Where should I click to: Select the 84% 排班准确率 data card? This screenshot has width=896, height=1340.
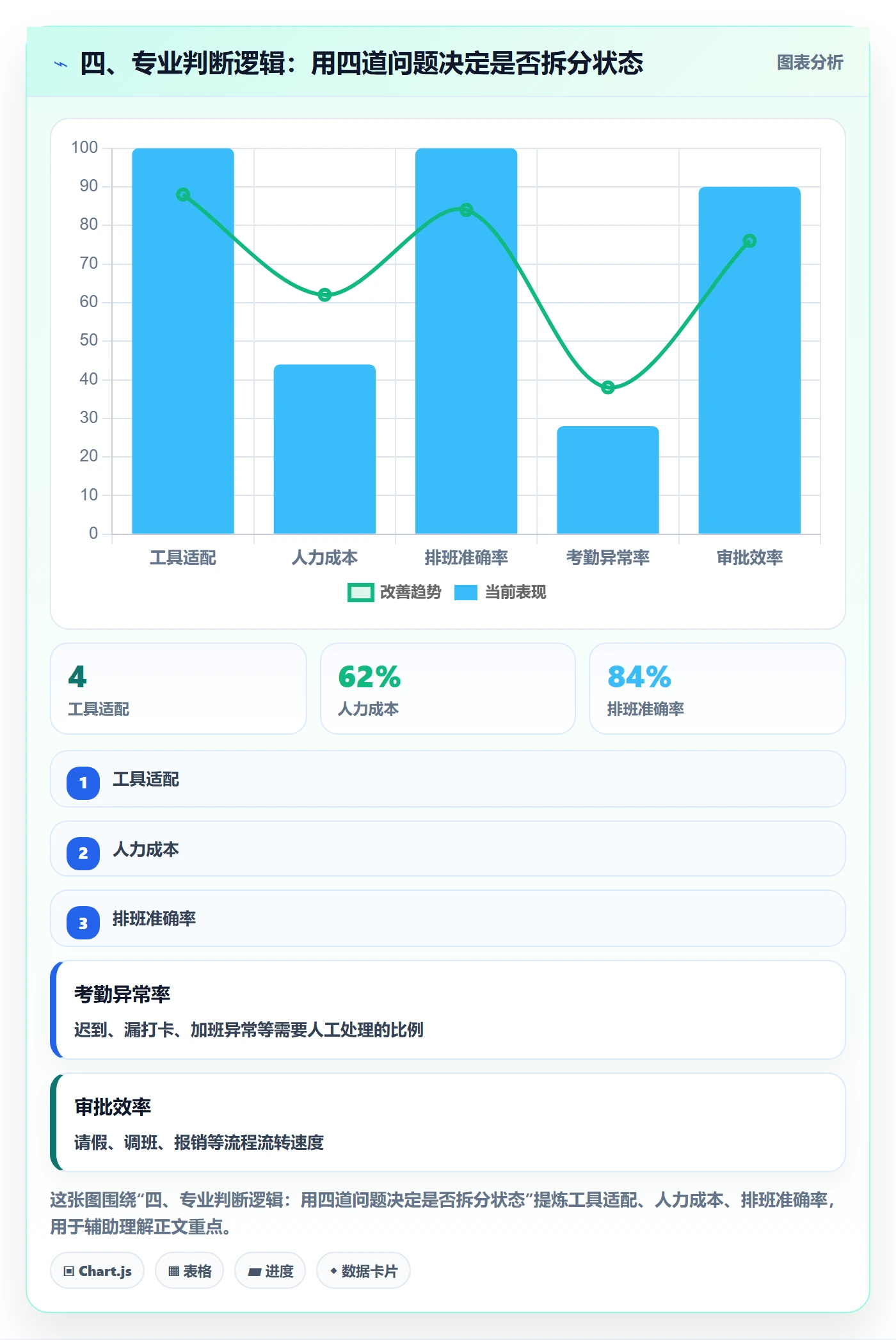(717, 689)
